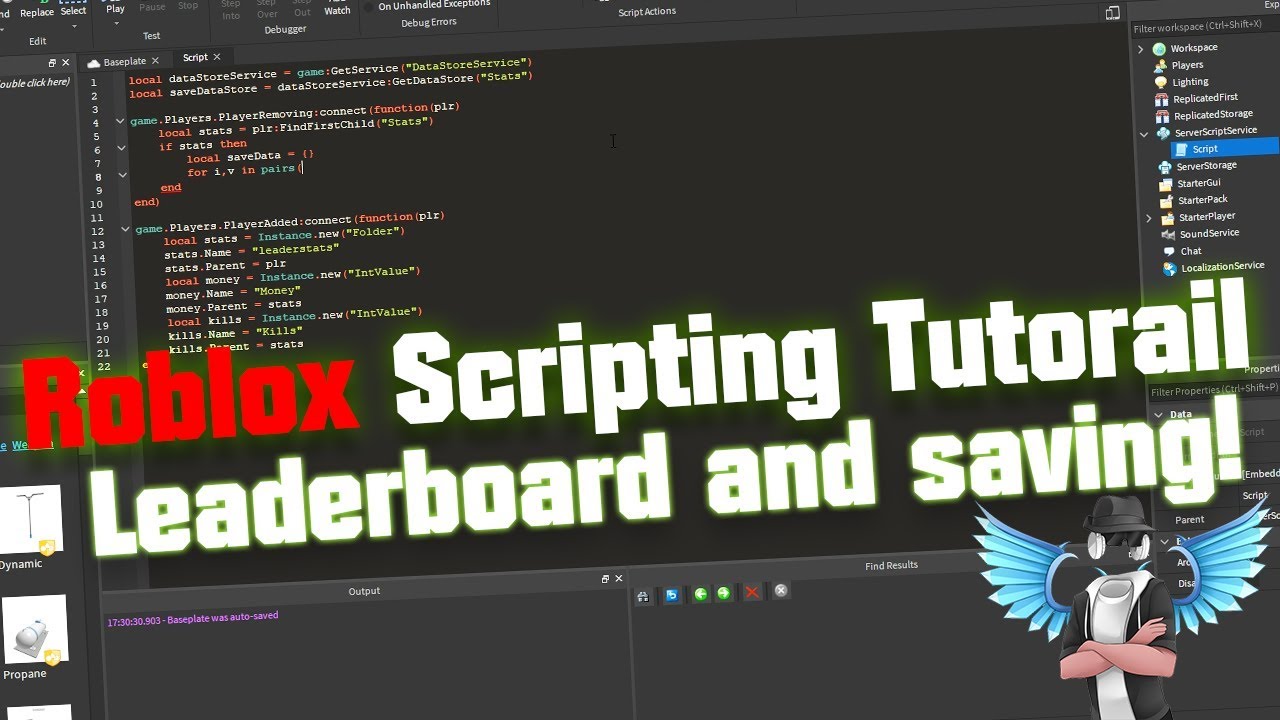Select the Lighting lightbulb icon
The image size is (1280, 720).
click(x=1160, y=82)
